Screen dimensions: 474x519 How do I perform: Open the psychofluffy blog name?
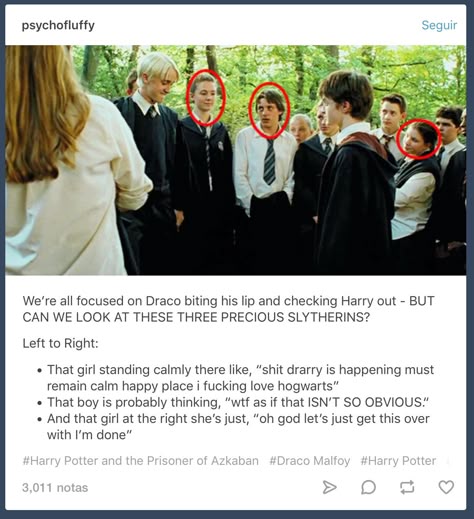[58, 25]
